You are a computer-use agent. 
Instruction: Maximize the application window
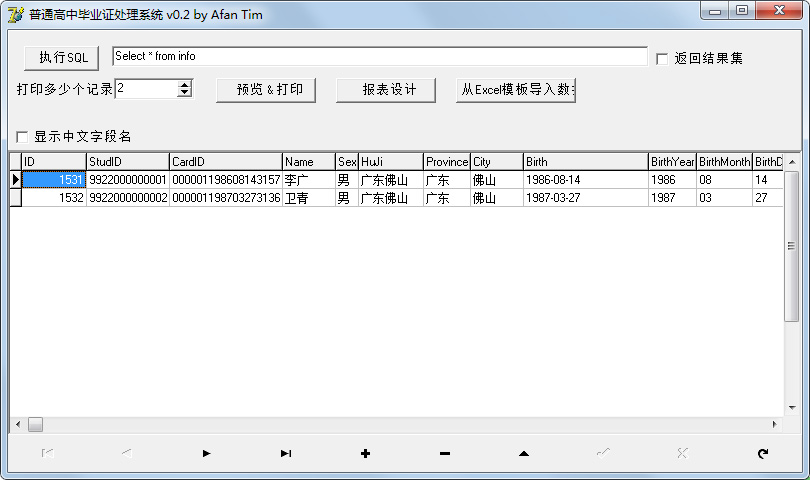pyautogui.click(x=742, y=11)
